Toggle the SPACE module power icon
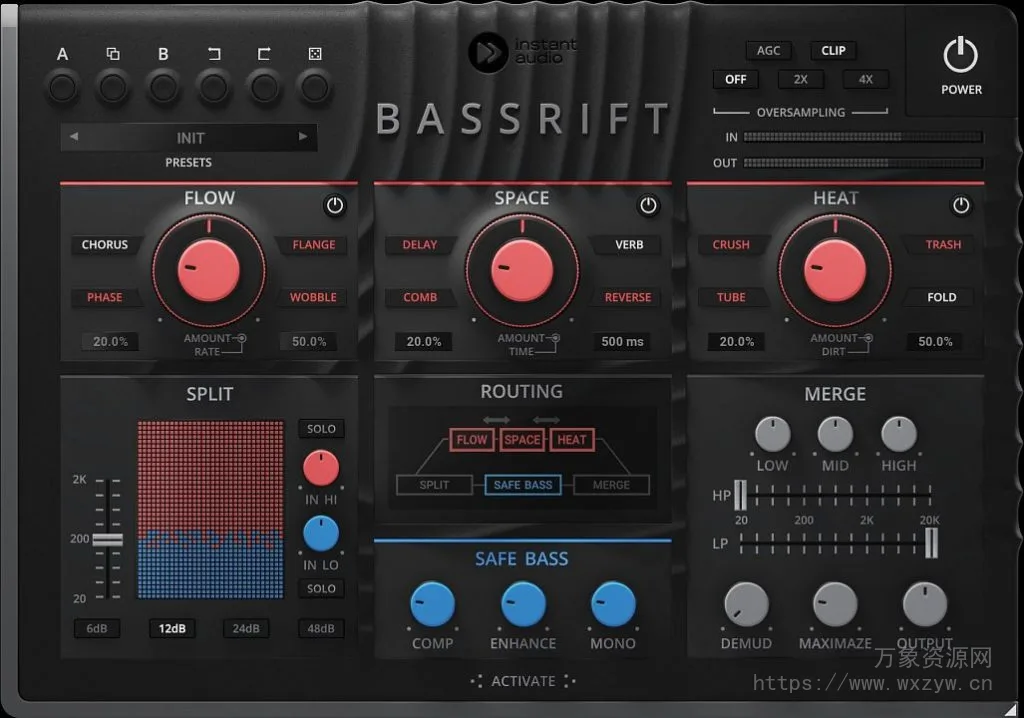 (x=648, y=205)
